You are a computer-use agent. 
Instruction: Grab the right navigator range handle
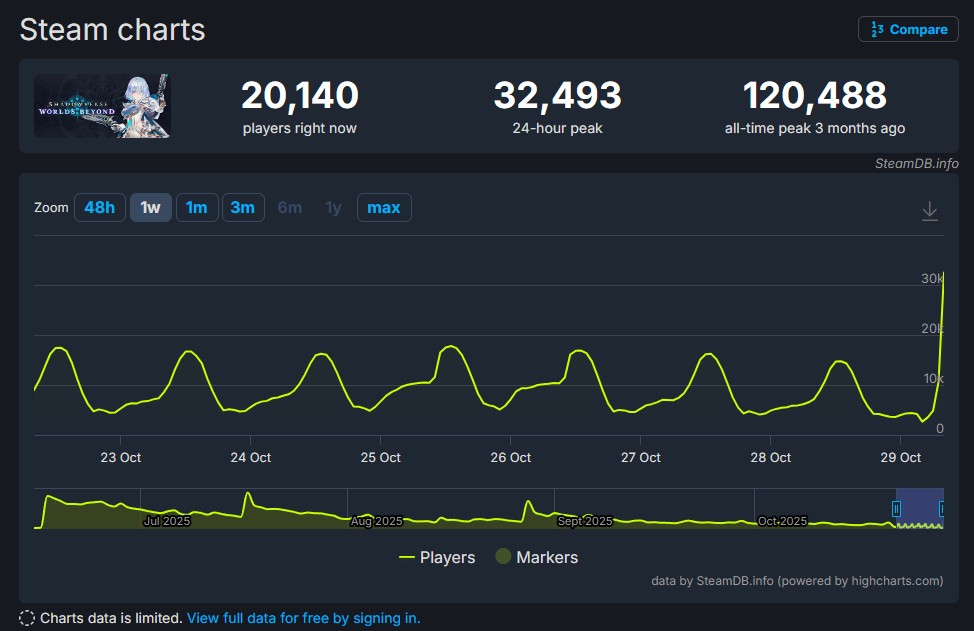[x=941, y=509]
